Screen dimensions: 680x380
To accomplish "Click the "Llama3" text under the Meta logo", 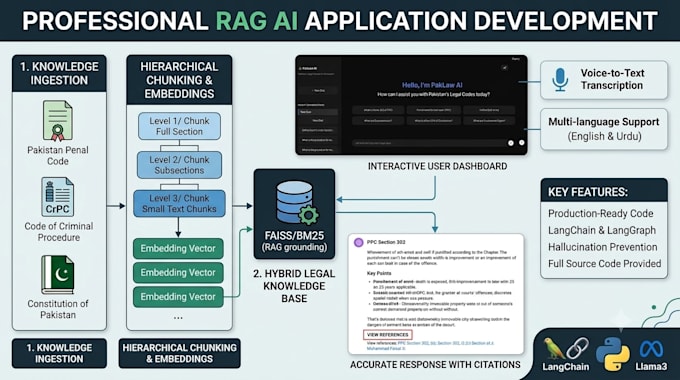I will (651, 367).
